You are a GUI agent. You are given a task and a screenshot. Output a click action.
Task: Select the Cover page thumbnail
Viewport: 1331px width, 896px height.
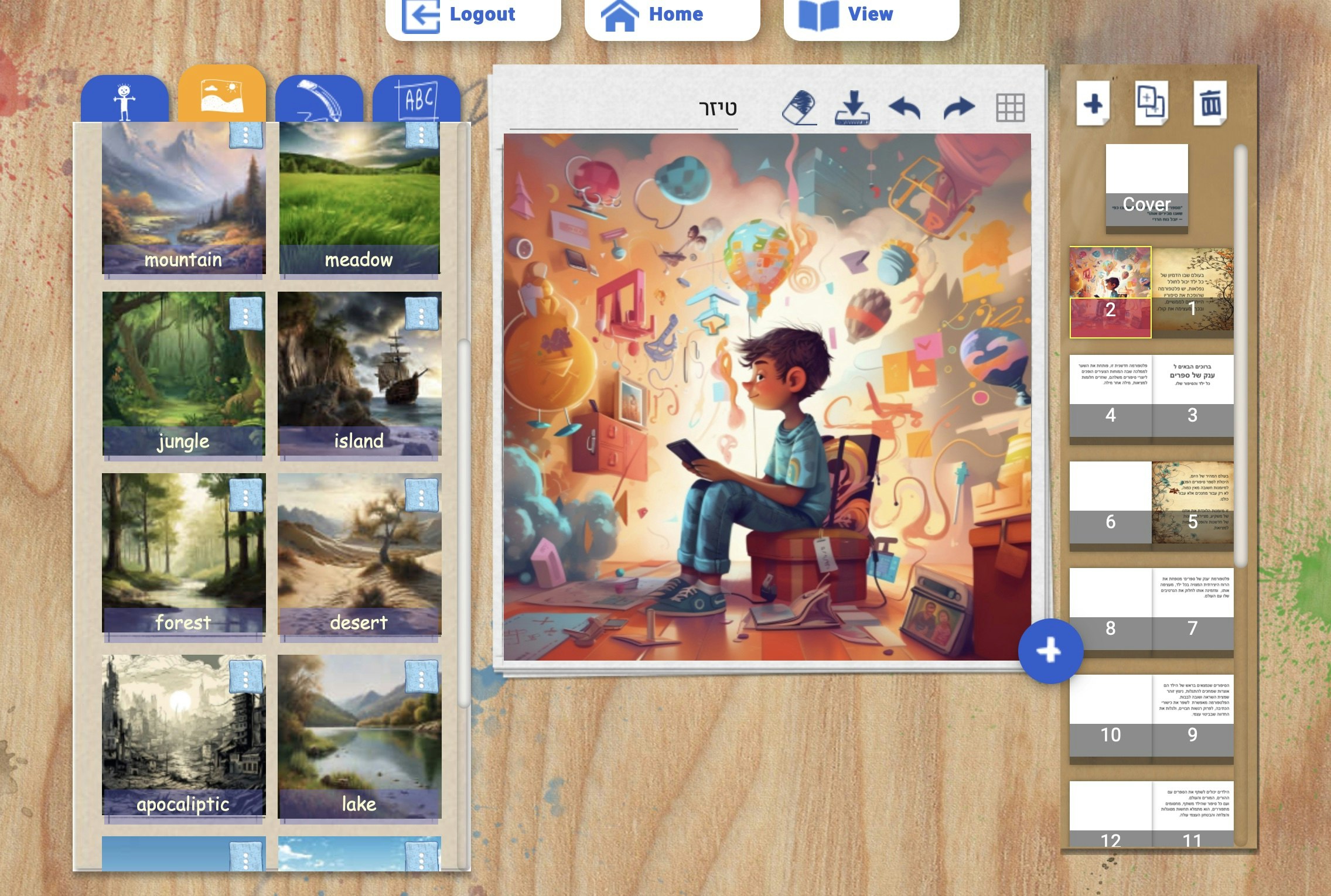[x=1146, y=189]
